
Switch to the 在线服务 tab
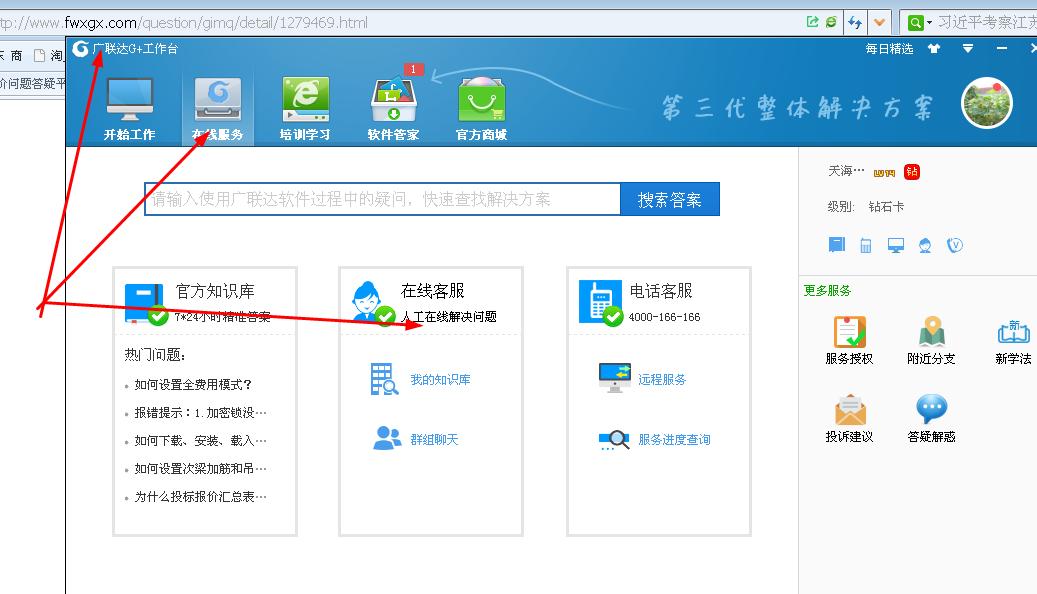coord(218,108)
